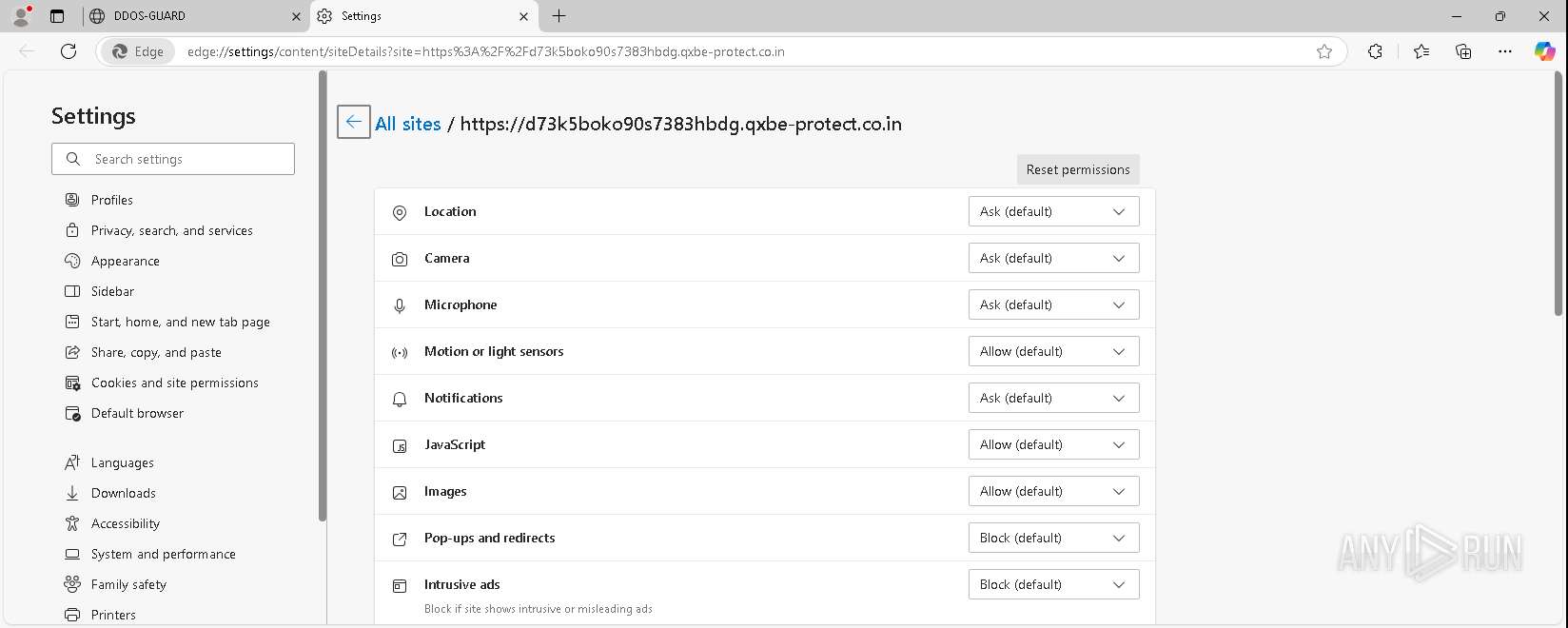Click the Microphone icon in permissions list

click(x=400, y=305)
